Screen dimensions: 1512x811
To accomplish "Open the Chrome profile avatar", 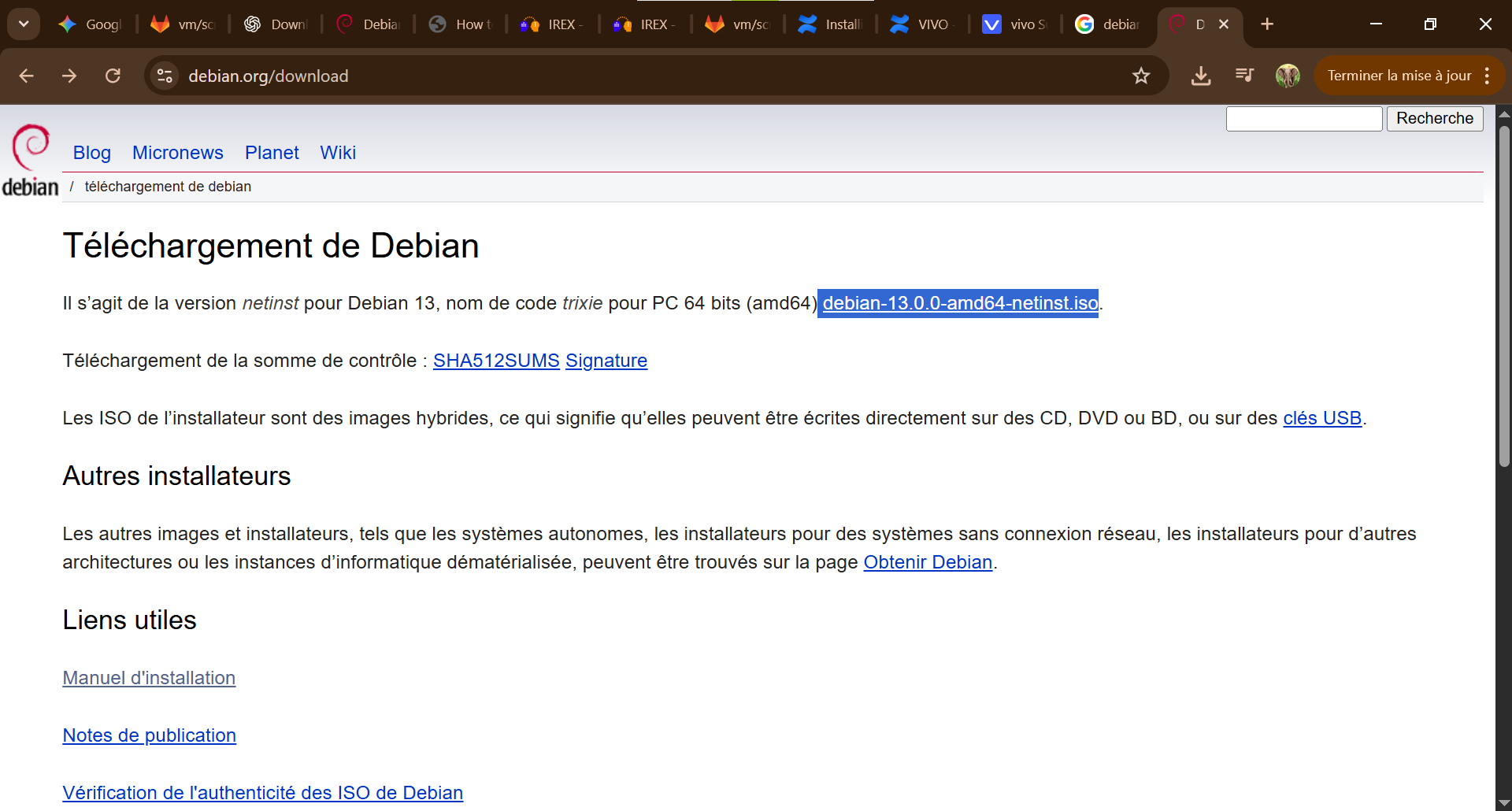I will 1288,76.
